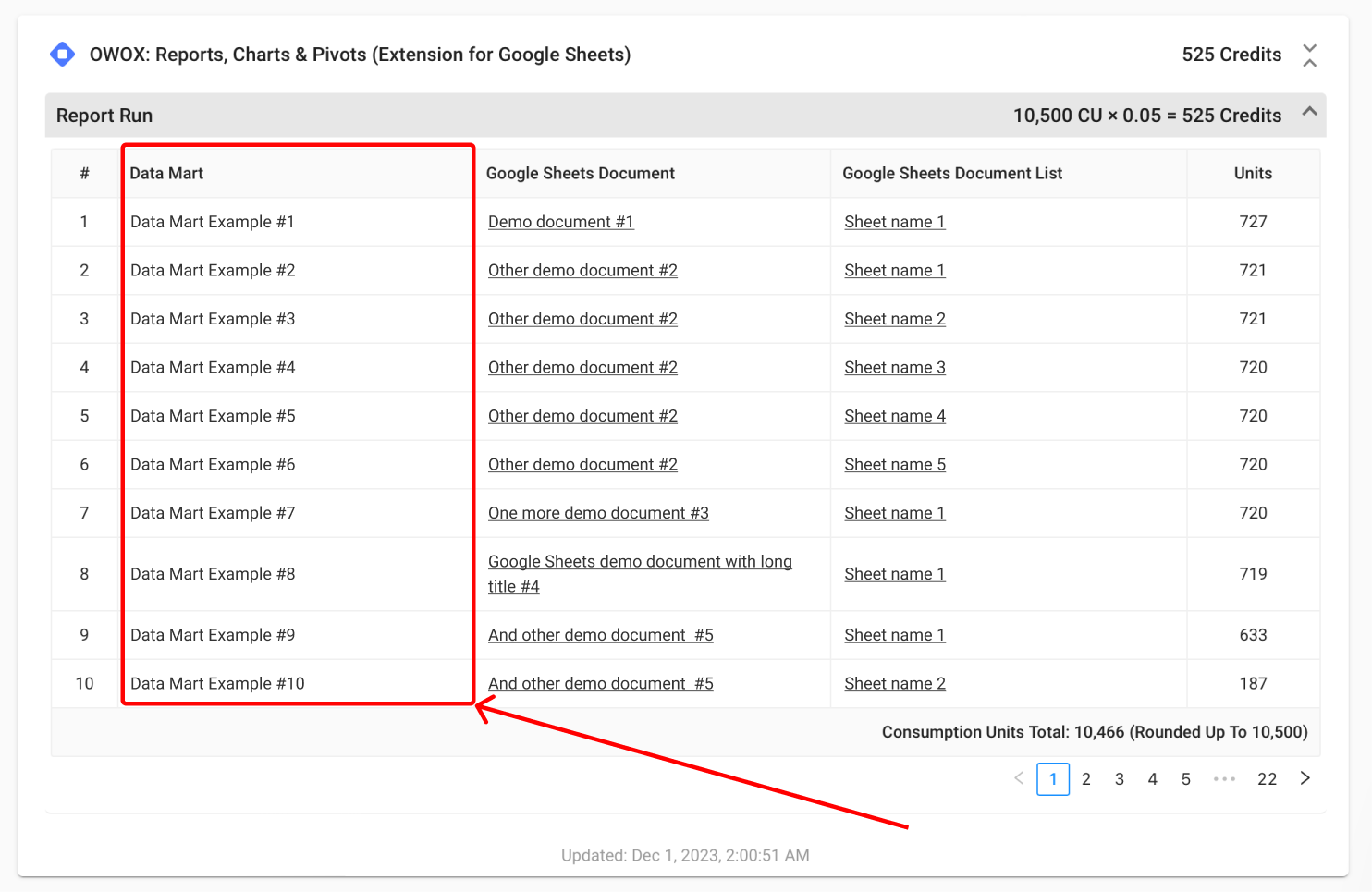Viewport: 1372px width, 892px height.
Task: Open And other demo document #5 in row 10
Action: [601, 683]
